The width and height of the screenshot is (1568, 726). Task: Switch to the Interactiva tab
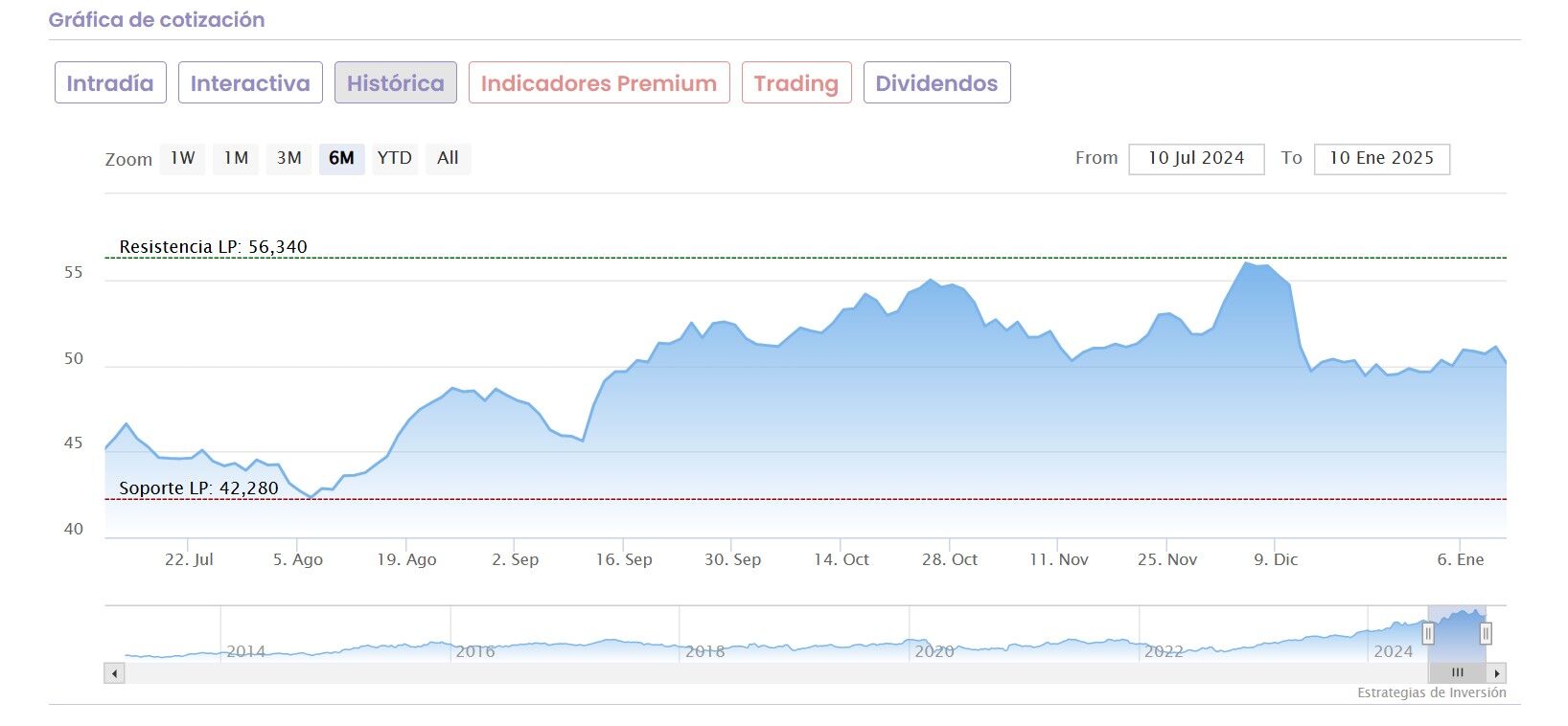click(250, 83)
